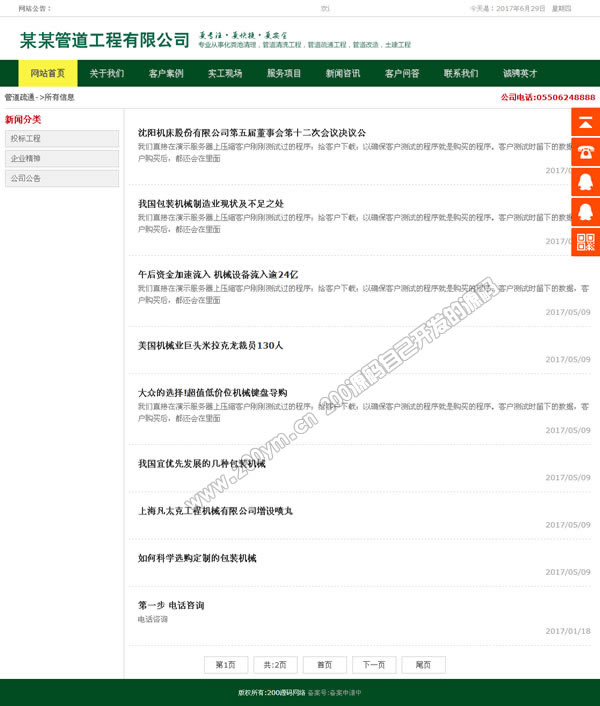Click the 管道疏通 breadcrumb link
The height and width of the screenshot is (706, 600).
[20, 97]
